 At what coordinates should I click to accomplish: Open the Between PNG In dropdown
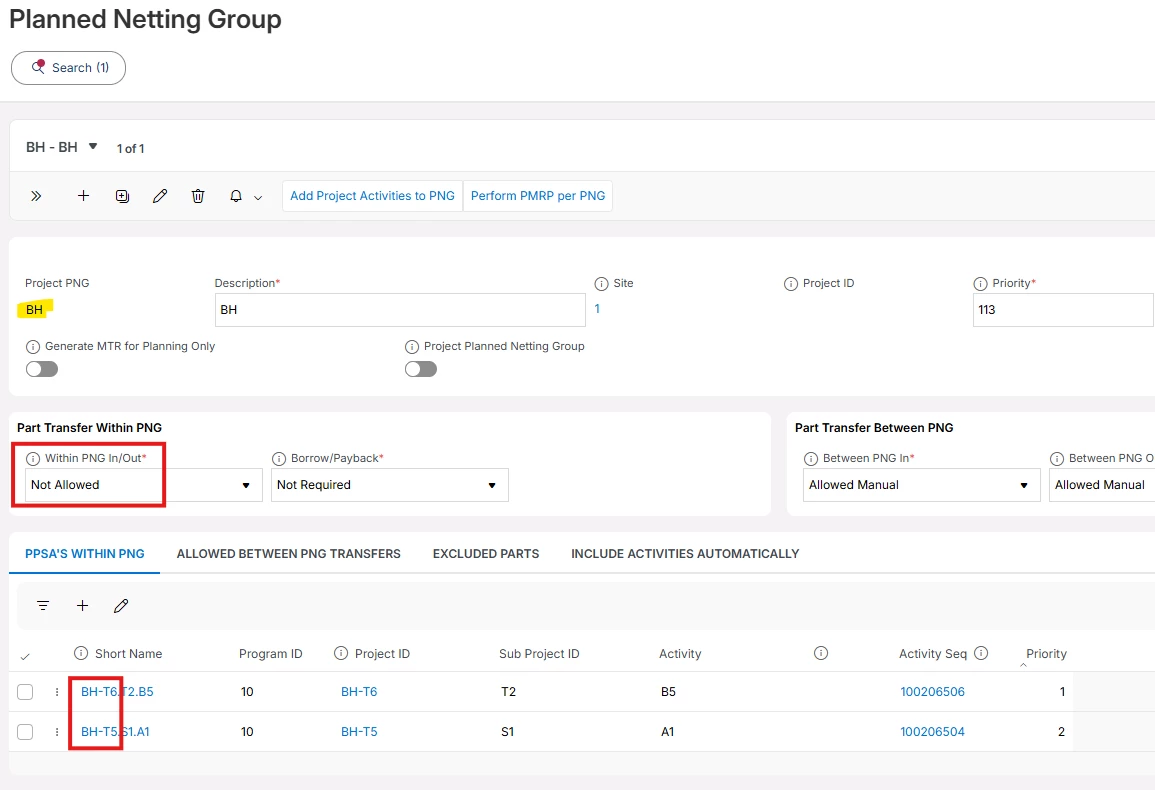point(921,485)
